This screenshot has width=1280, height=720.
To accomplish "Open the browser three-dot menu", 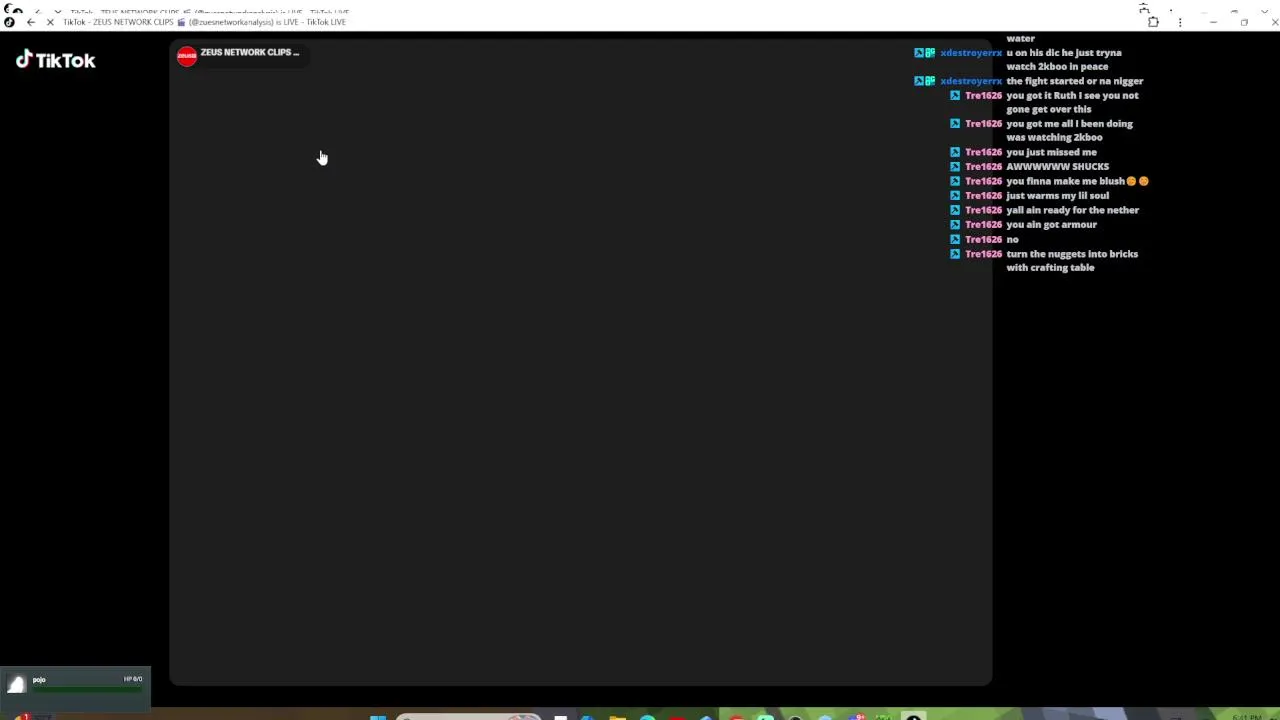I will pyautogui.click(x=1181, y=22).
